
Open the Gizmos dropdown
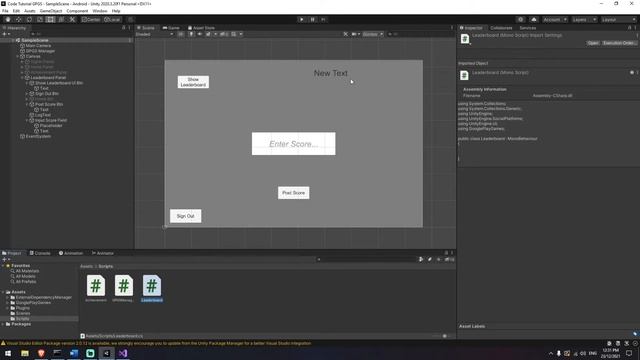pos(373,34)
